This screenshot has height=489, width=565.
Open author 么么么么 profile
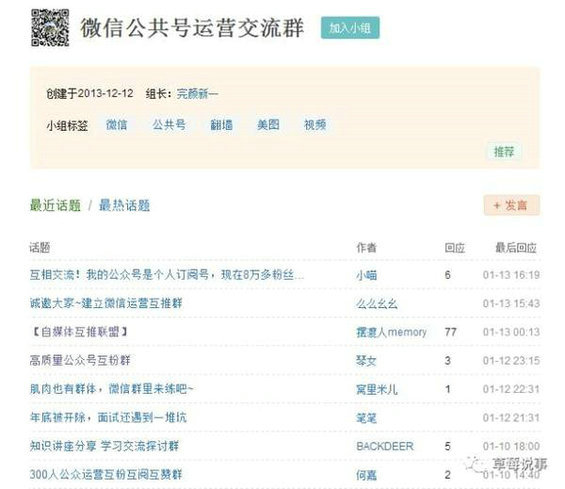(377, 303)
